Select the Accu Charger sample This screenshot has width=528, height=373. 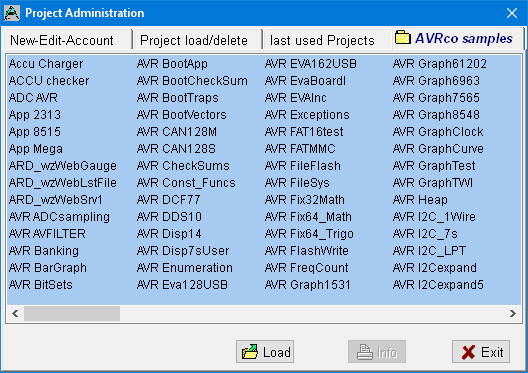coord(46,64)
